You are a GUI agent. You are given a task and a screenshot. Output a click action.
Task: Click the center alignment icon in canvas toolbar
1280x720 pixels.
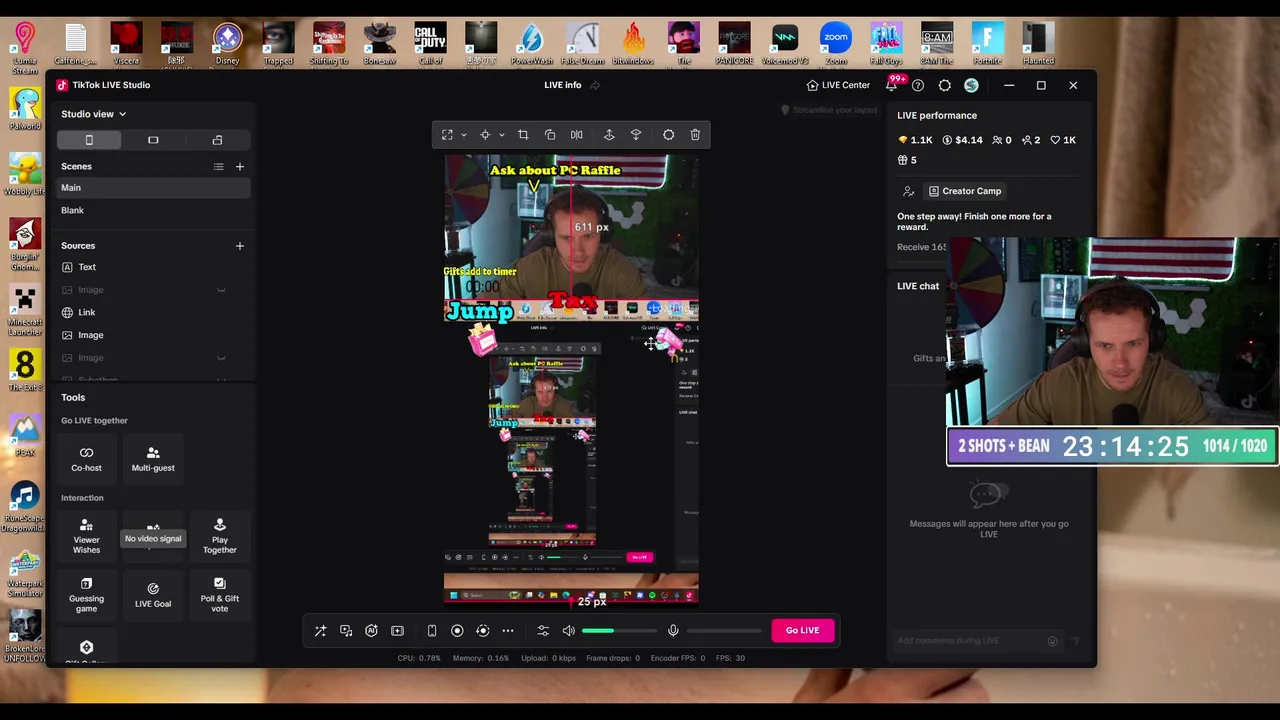pos(485,135)
